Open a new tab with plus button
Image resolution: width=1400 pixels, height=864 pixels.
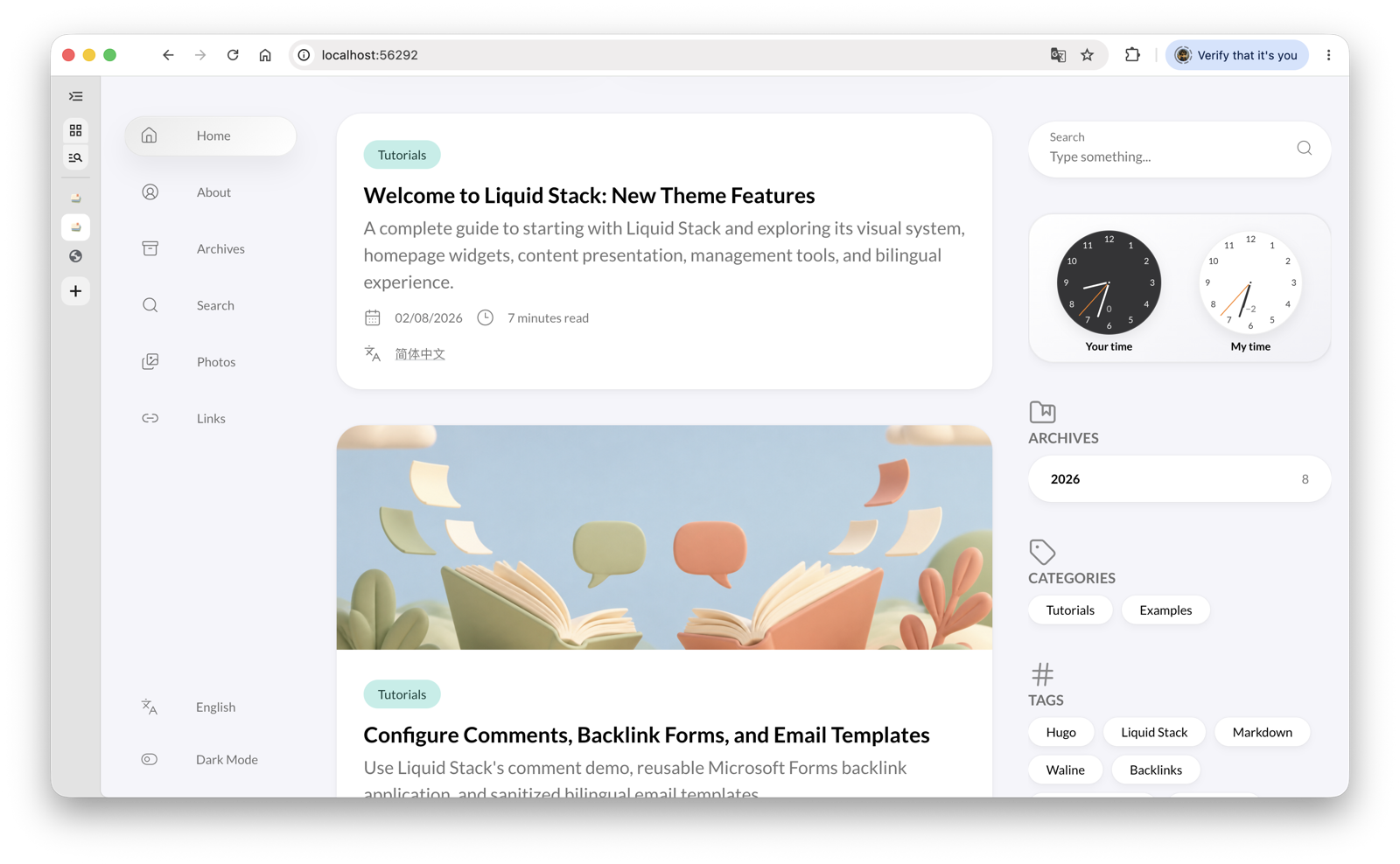pyautogui.click(x=76, y=291)
